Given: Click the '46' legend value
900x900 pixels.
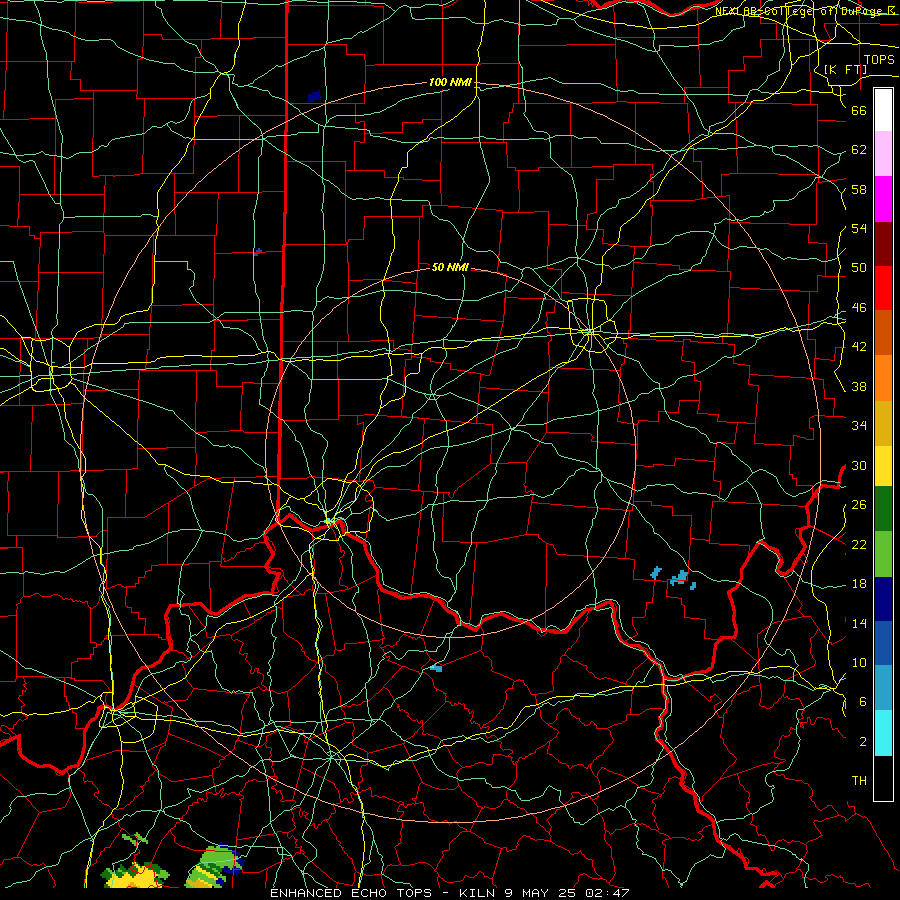Looking at the screenshot, I should point(859,308).
